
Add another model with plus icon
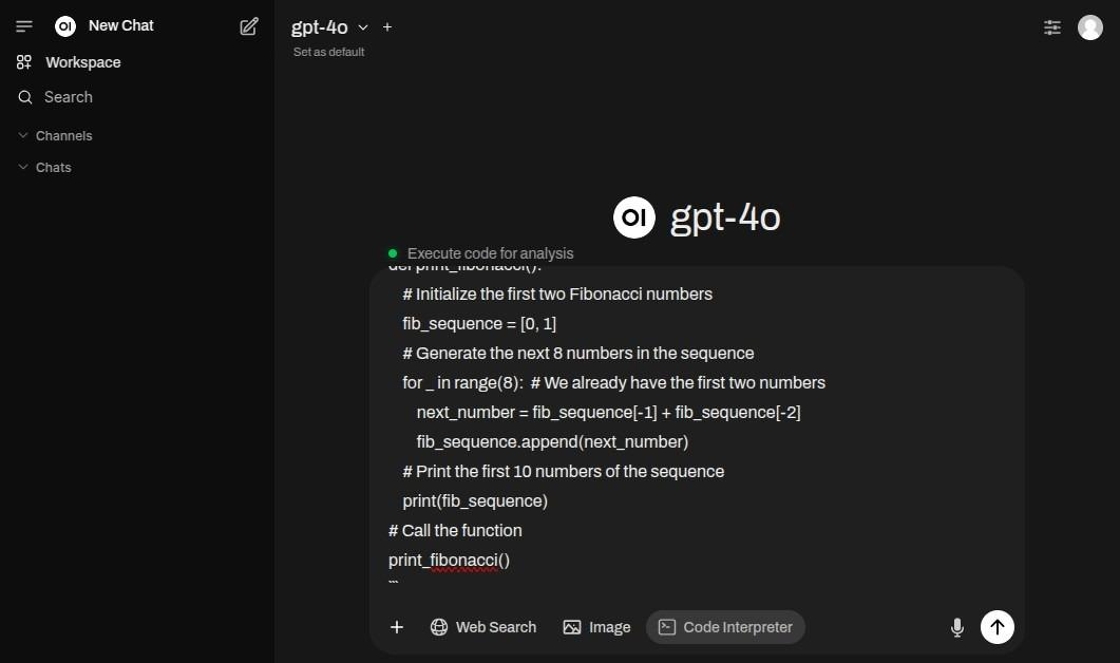(x=388, y=27)
